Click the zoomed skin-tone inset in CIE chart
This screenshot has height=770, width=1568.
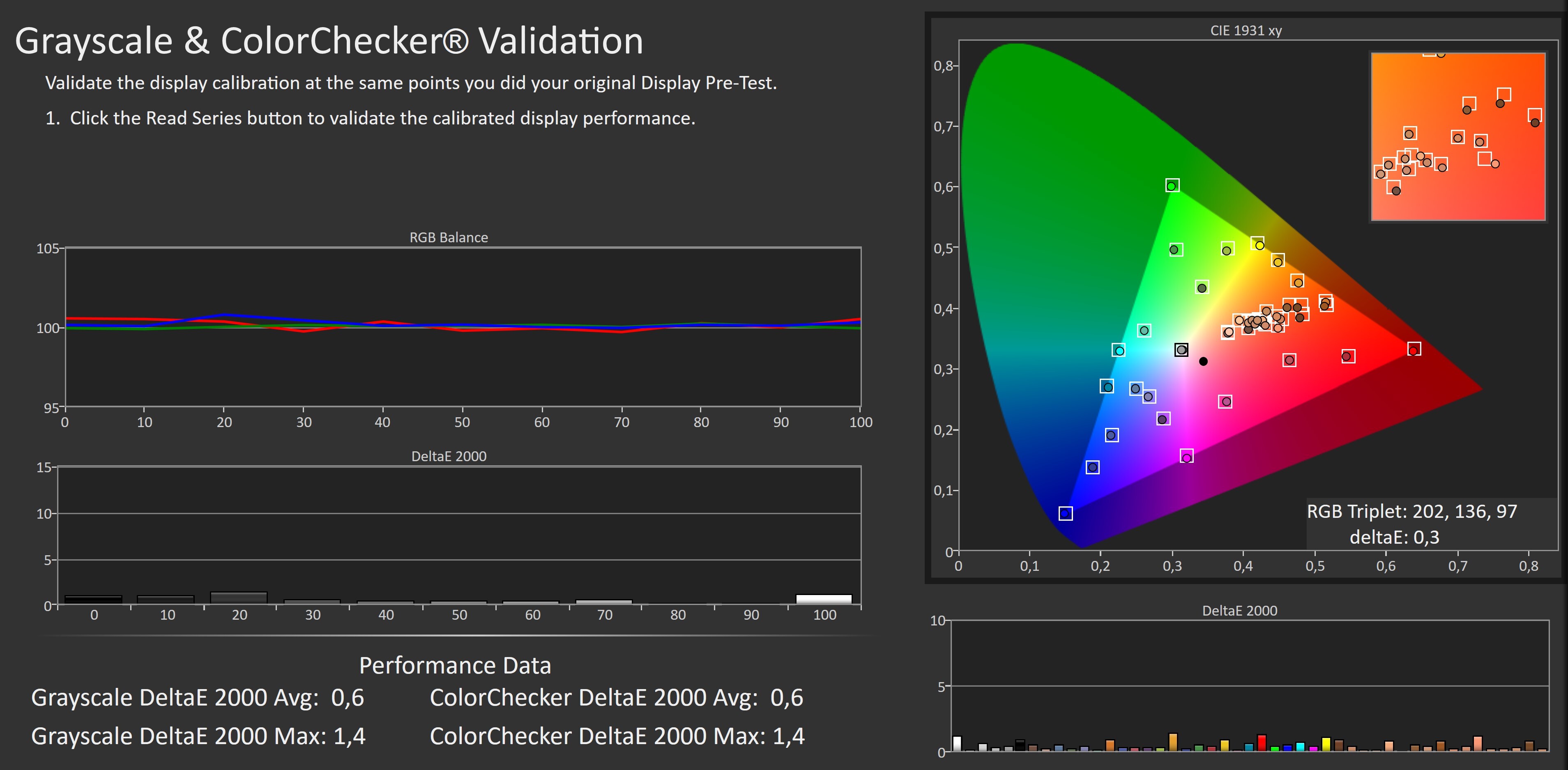click(1458, 136)
